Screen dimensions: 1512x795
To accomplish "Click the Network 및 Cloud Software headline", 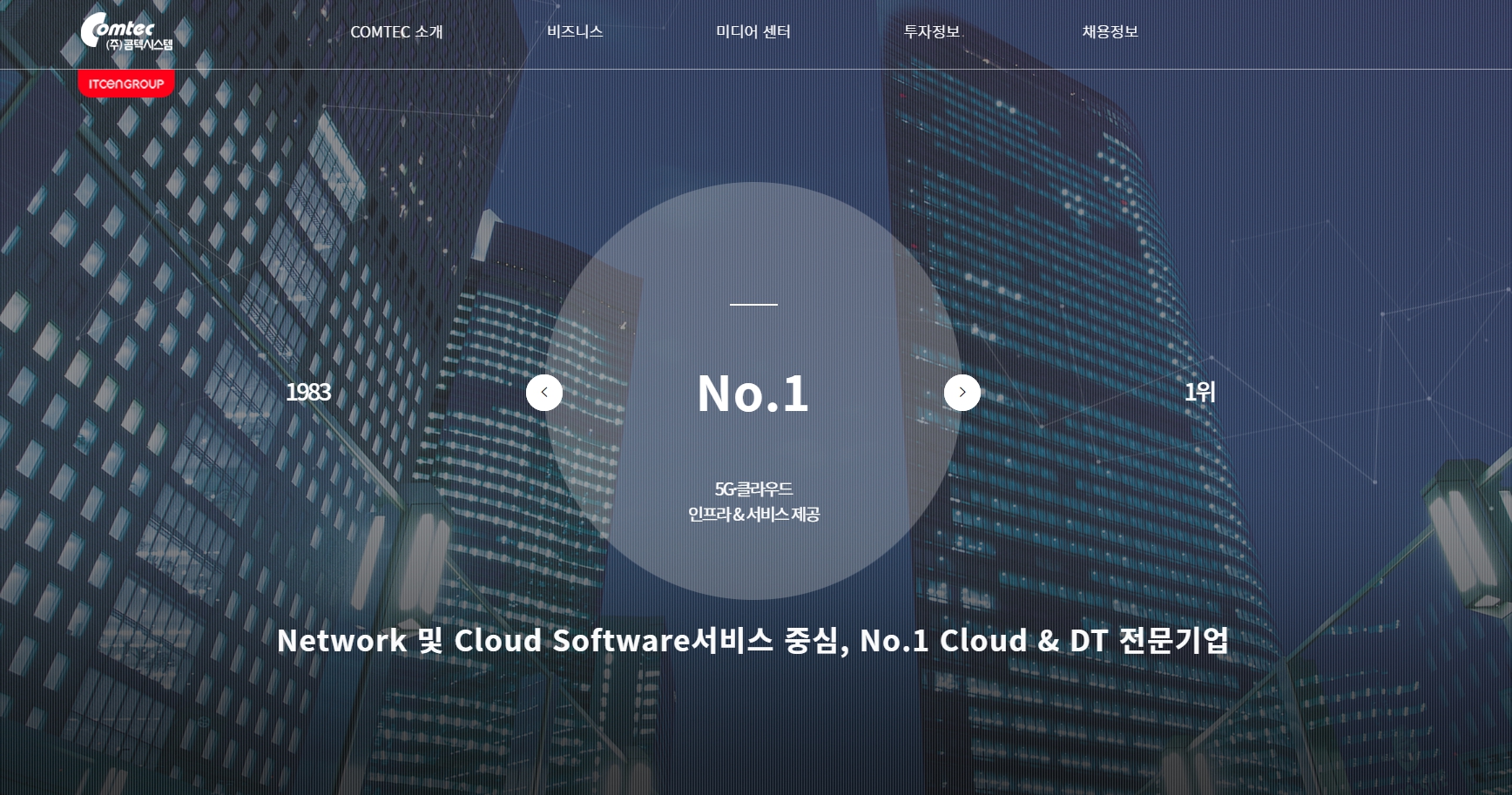I will [753, 641].
